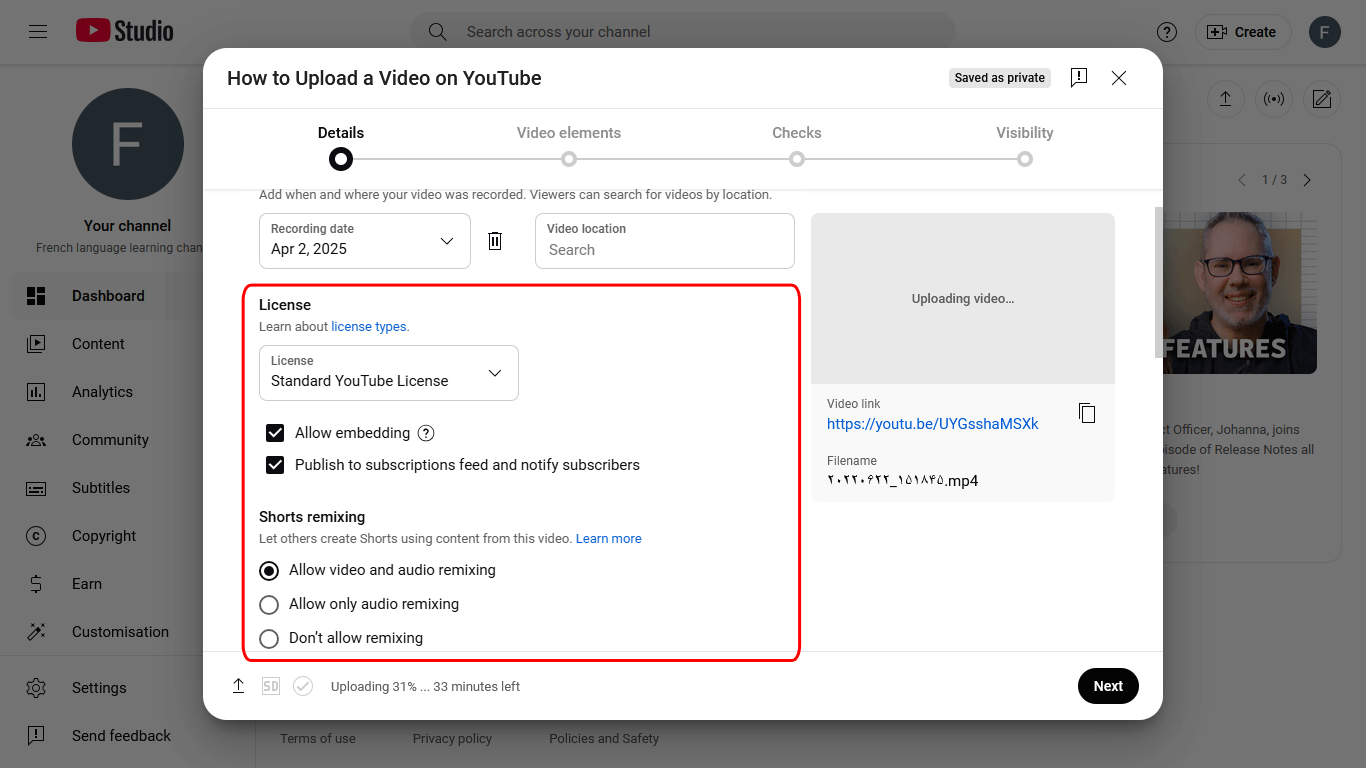Switch to the Checks step
This screenshot has width=1366, height=768.
pos(797,146)
